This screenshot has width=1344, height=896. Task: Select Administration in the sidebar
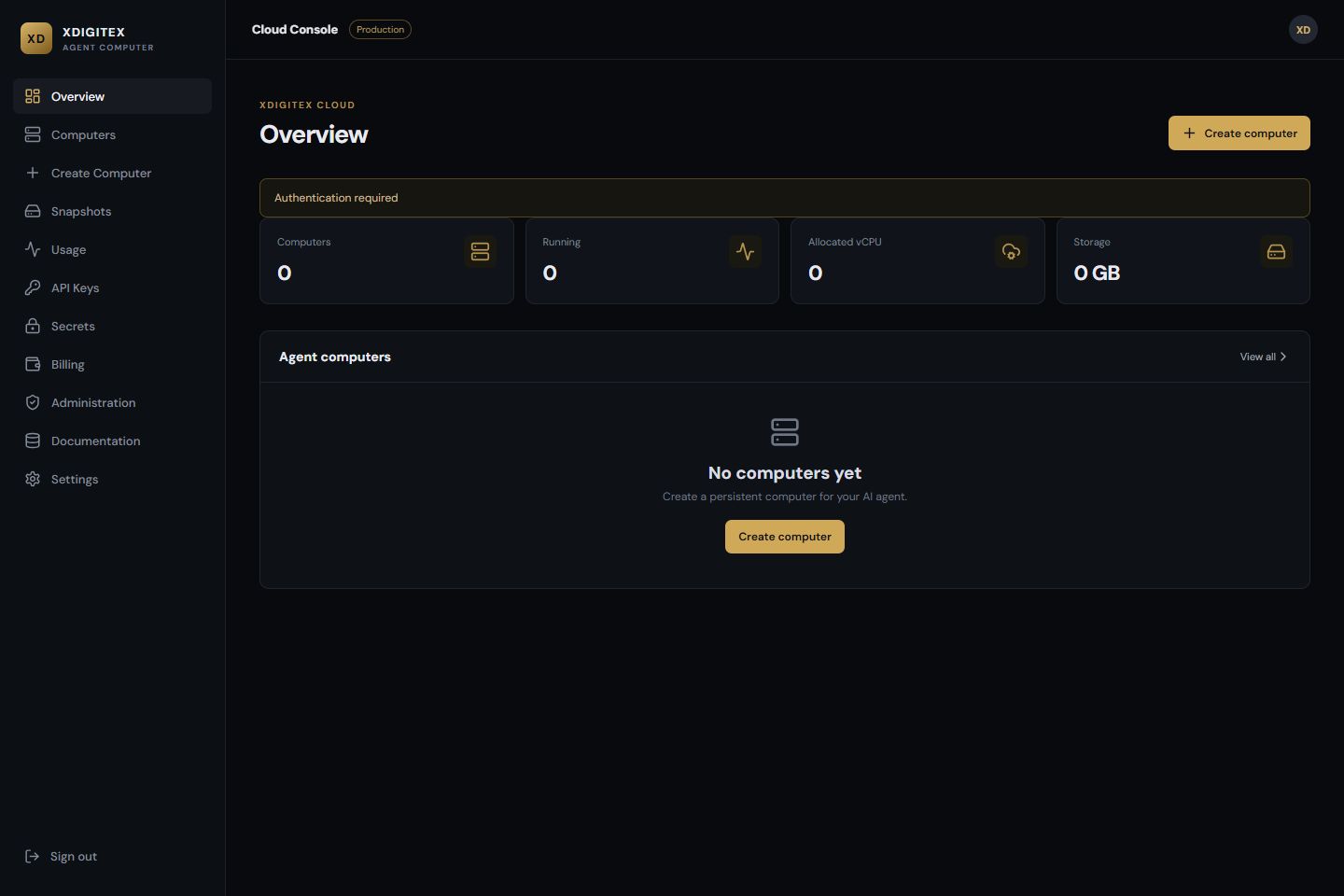point(113,402)
